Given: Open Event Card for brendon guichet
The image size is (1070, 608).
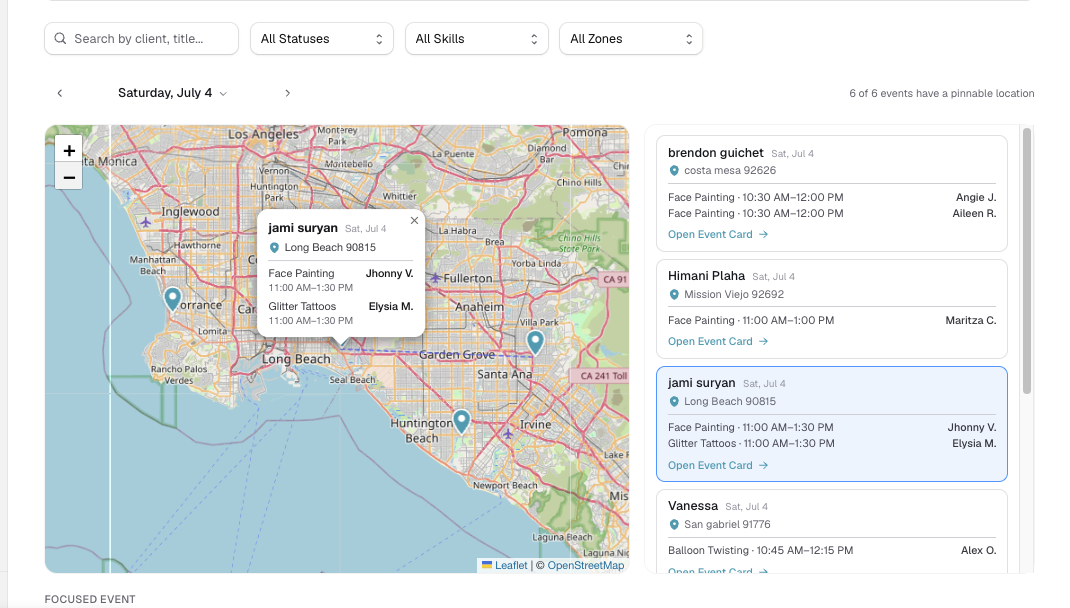Looking at the screenshot, I should point(718,234).
